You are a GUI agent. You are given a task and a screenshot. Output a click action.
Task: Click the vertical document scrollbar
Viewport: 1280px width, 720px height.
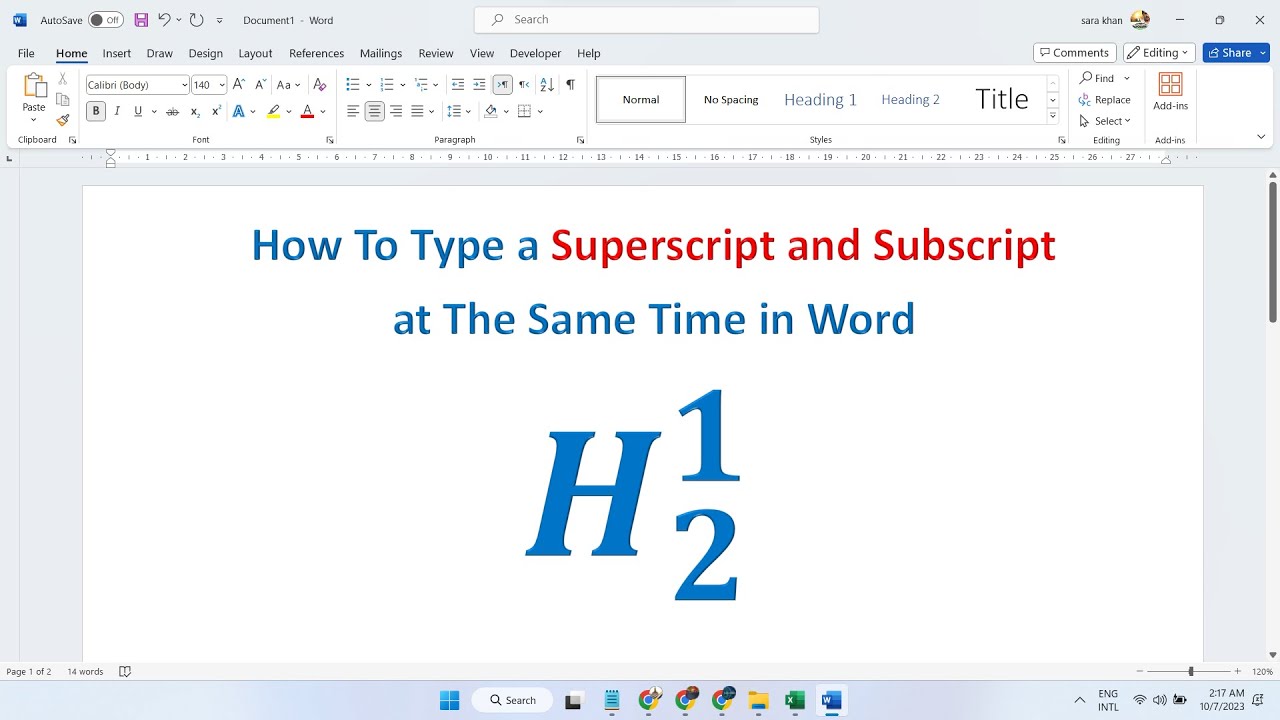[x=1273, y=252]
